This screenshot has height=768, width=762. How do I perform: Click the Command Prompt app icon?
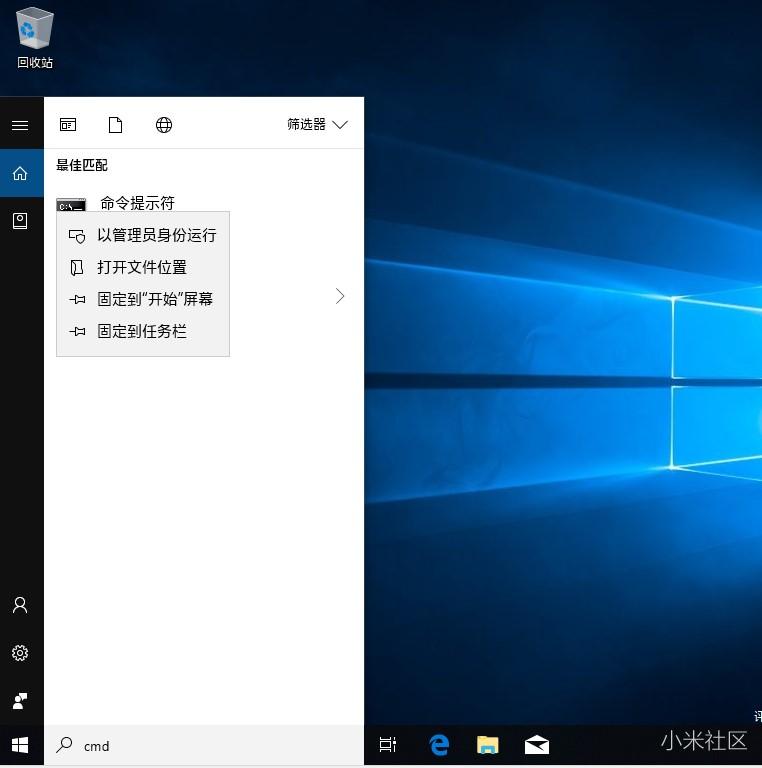point(71,205)
